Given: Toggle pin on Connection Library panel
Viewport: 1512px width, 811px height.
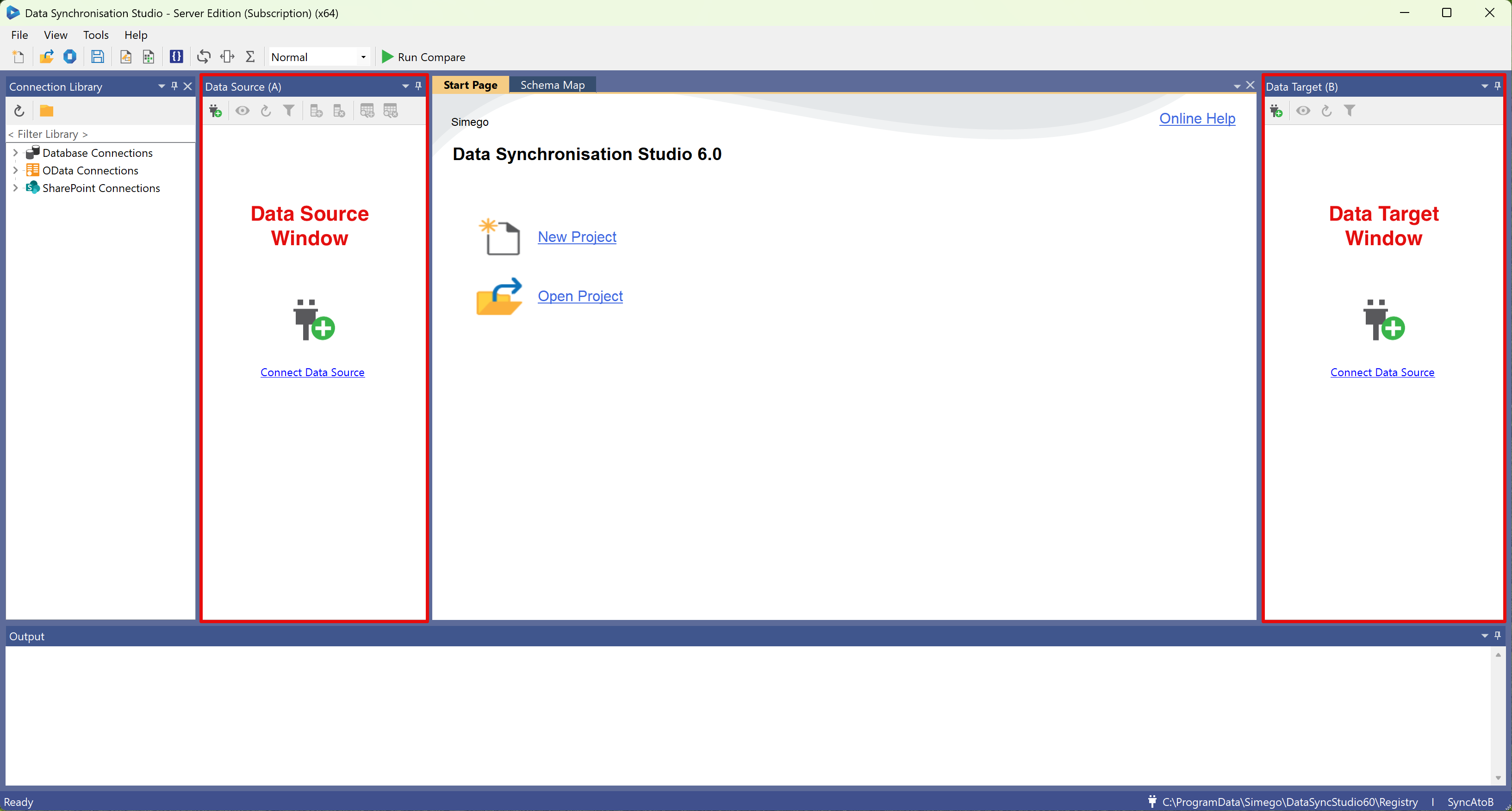Looking at the screenshot, I should click(174, 86).
